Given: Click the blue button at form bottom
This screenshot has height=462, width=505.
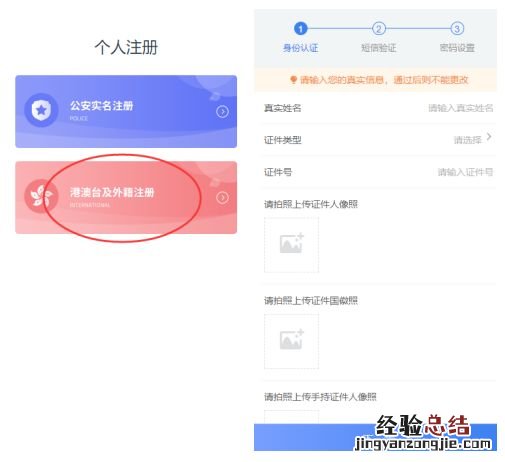Looking at the screenshot, I should [375, 437].
